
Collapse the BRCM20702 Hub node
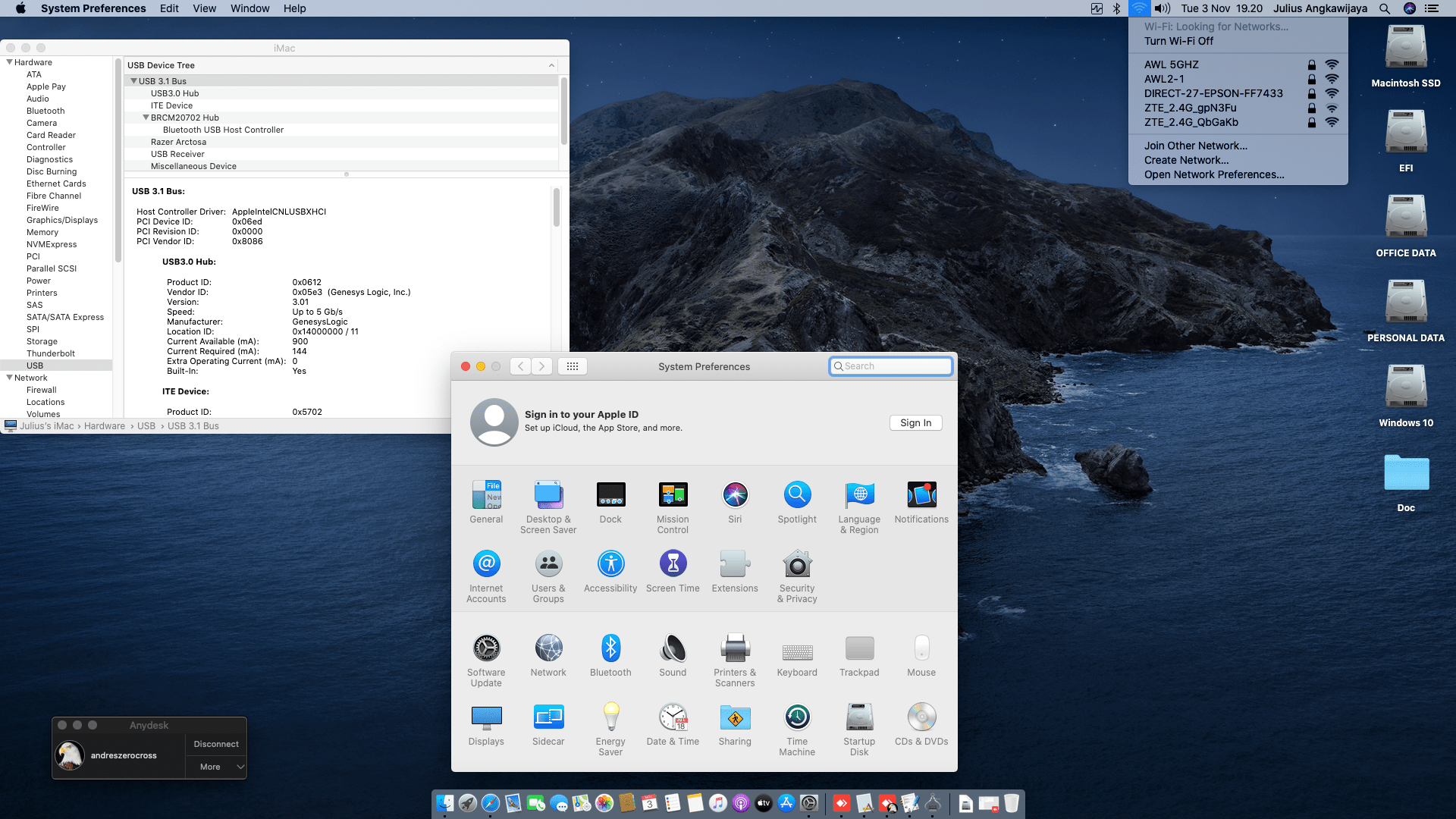(146, 118)
